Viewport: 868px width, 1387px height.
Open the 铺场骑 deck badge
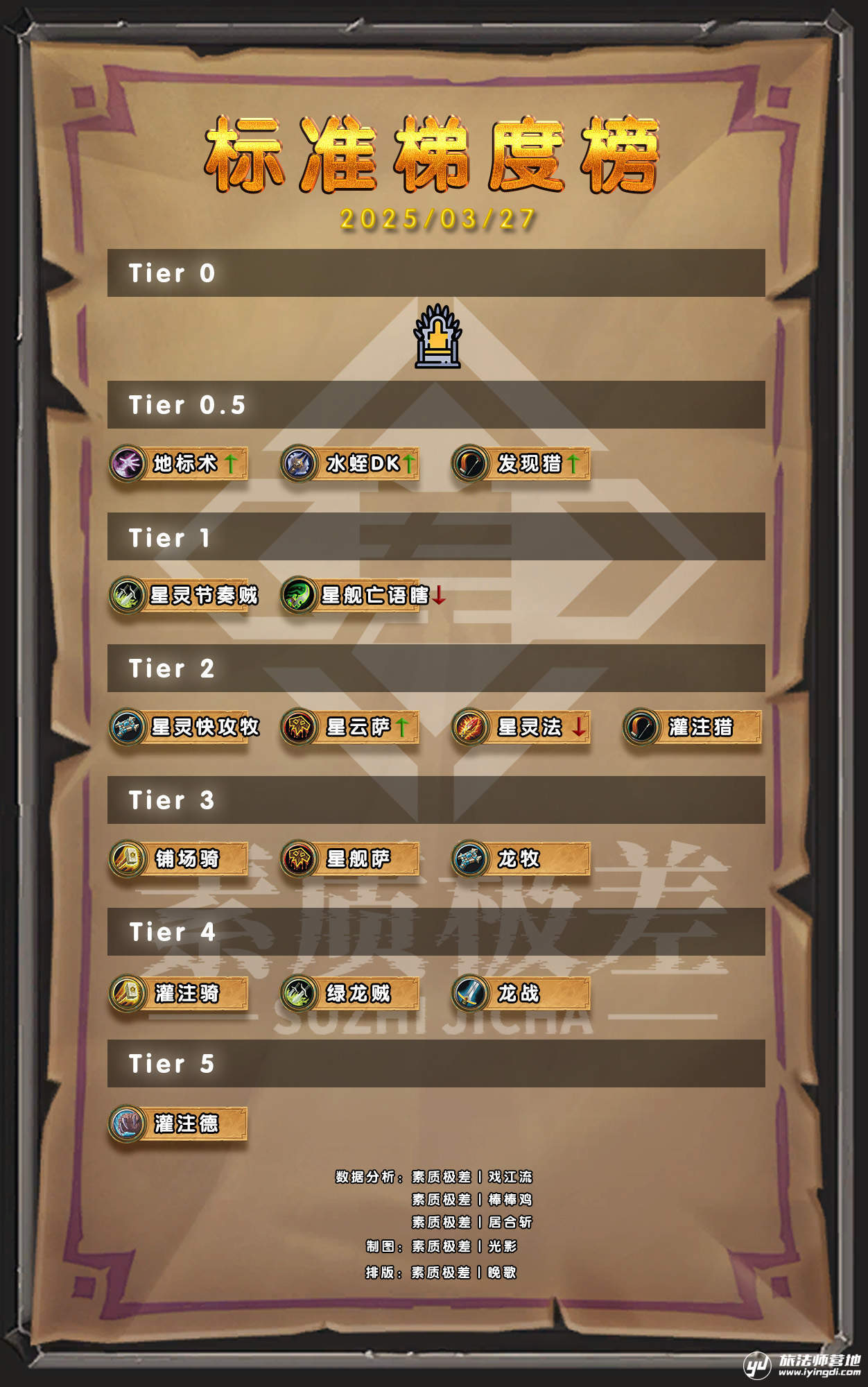[178, 859]
